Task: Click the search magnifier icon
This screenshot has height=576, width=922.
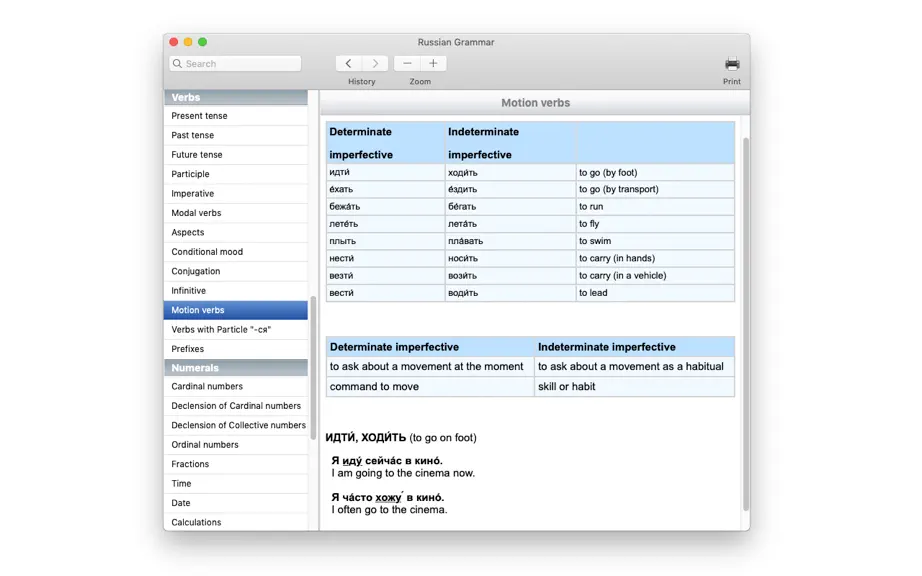Action: point(177,63)
